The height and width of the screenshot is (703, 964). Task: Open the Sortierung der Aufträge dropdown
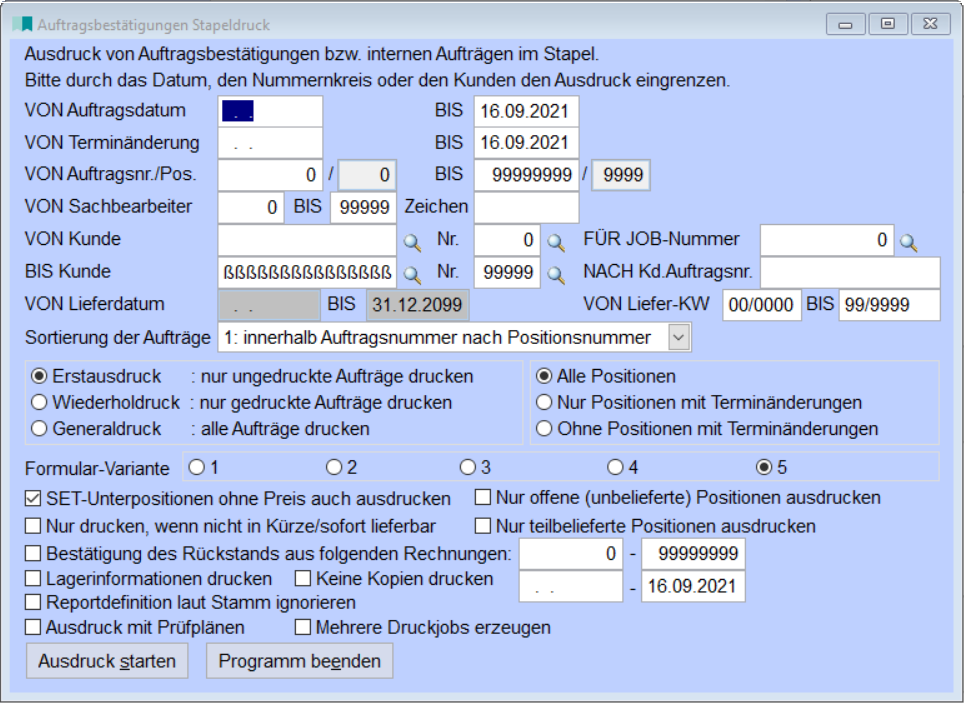(x=678, y=339)
